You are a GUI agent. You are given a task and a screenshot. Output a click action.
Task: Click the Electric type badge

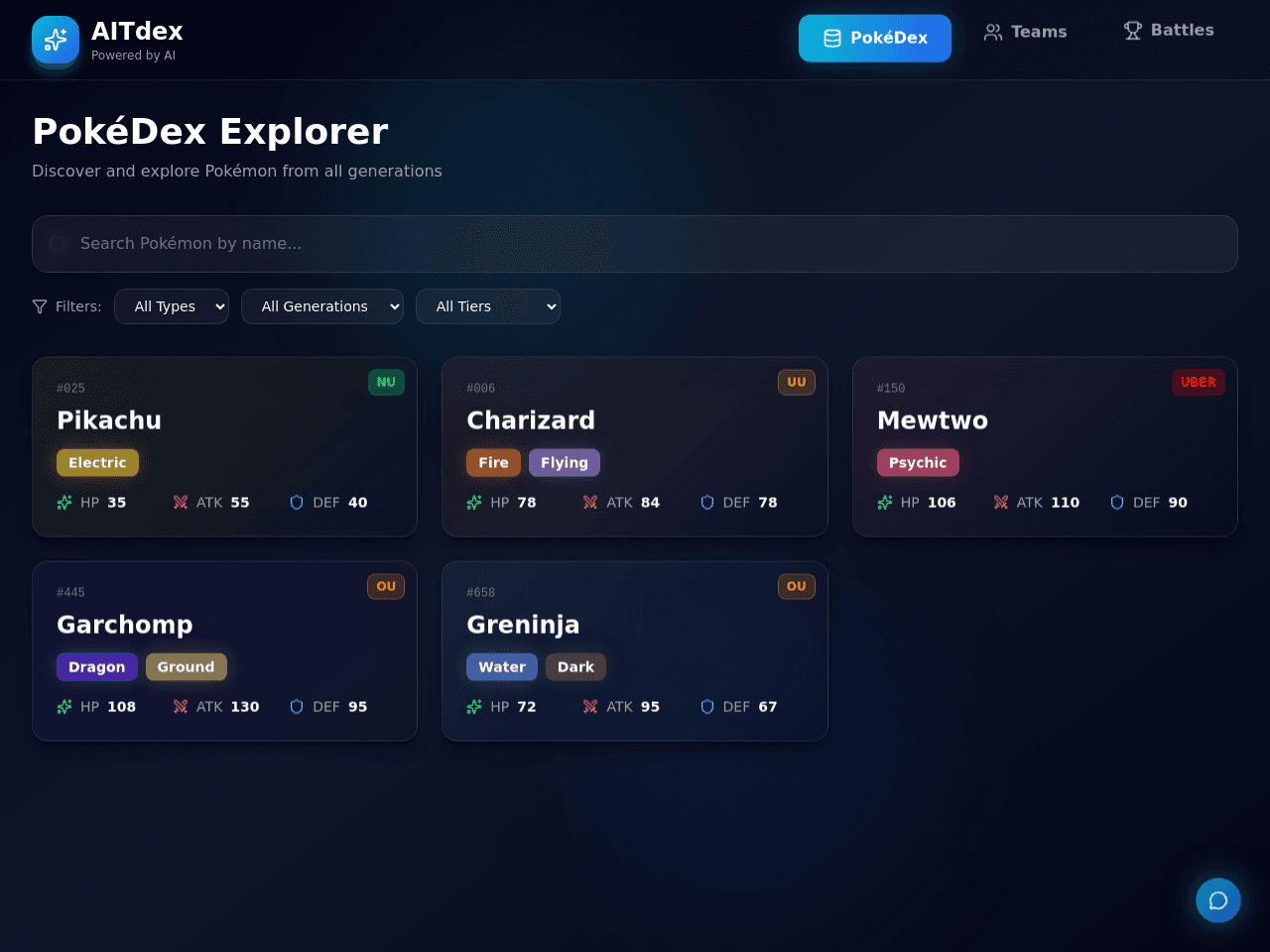[x=97, y=463]
